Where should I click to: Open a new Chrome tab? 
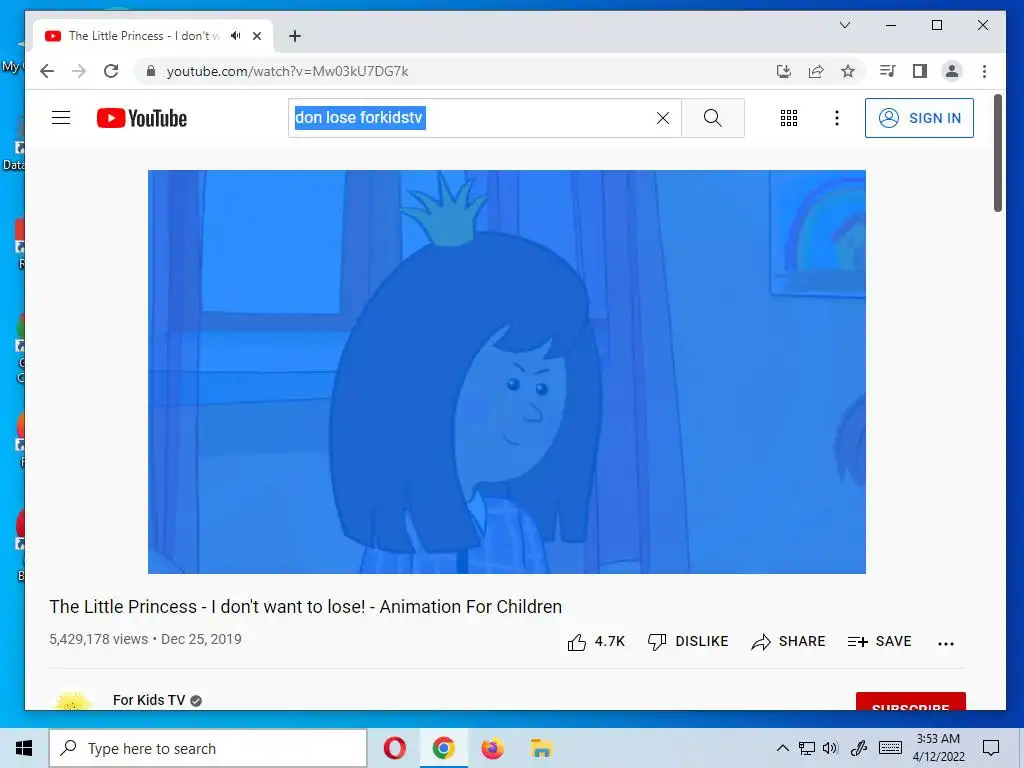[x=295, y=36]
